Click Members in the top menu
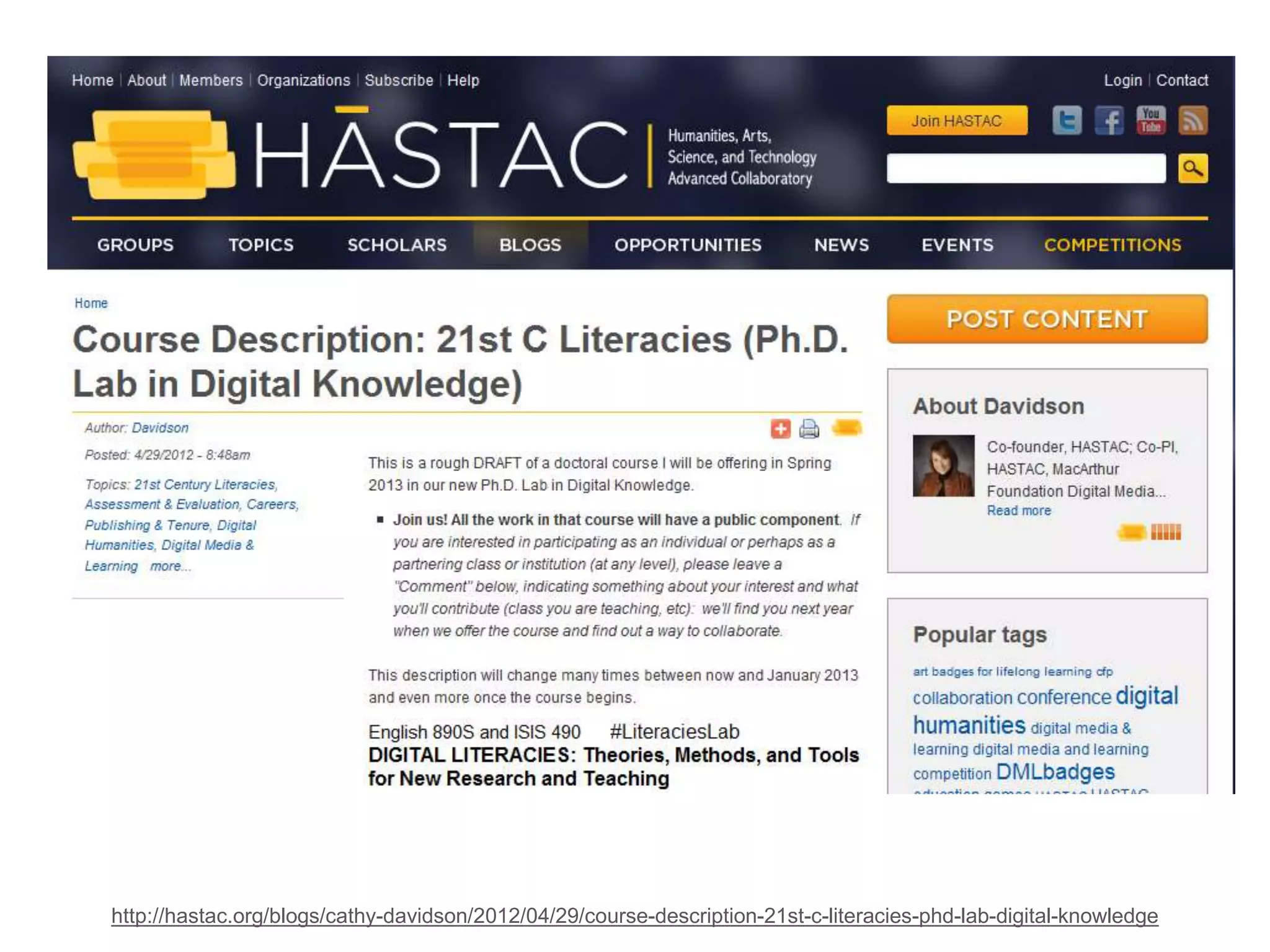 point(211,81)
